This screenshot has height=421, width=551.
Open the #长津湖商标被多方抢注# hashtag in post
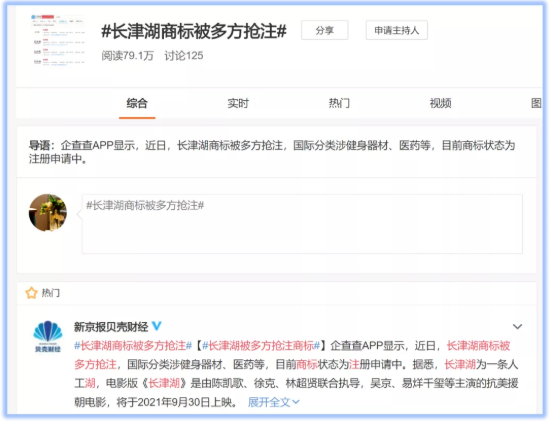coord(133,346)
